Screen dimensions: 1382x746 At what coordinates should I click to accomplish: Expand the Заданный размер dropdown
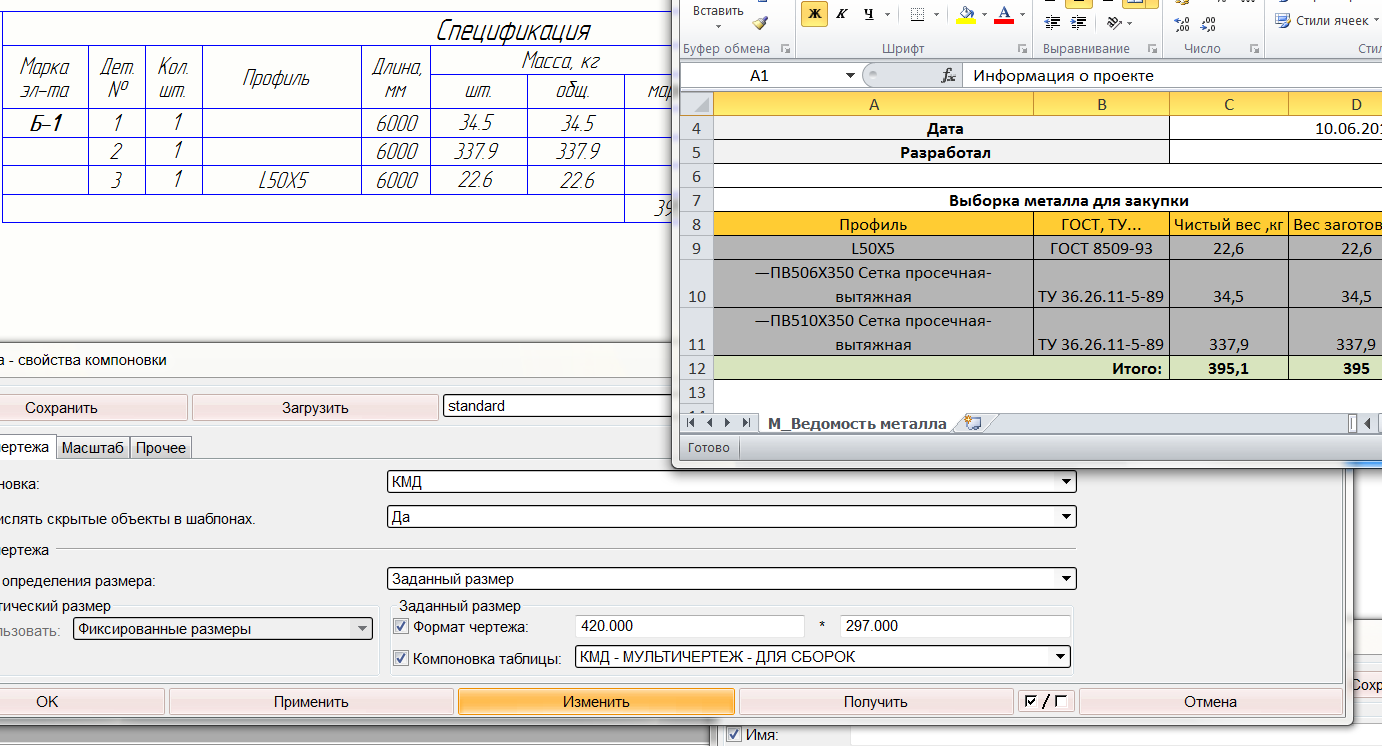(x=1067, y=579)
